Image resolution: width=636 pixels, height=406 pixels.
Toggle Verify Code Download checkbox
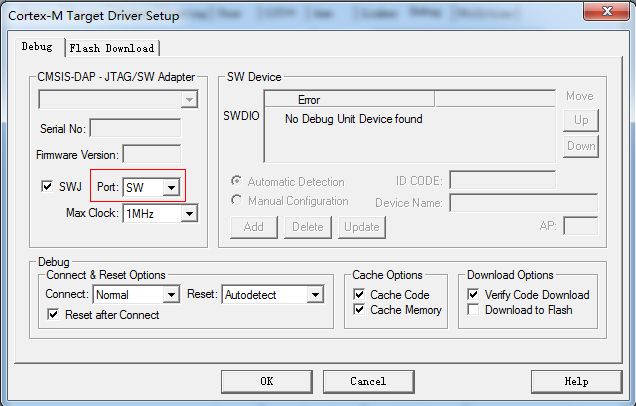pos(473,294)
